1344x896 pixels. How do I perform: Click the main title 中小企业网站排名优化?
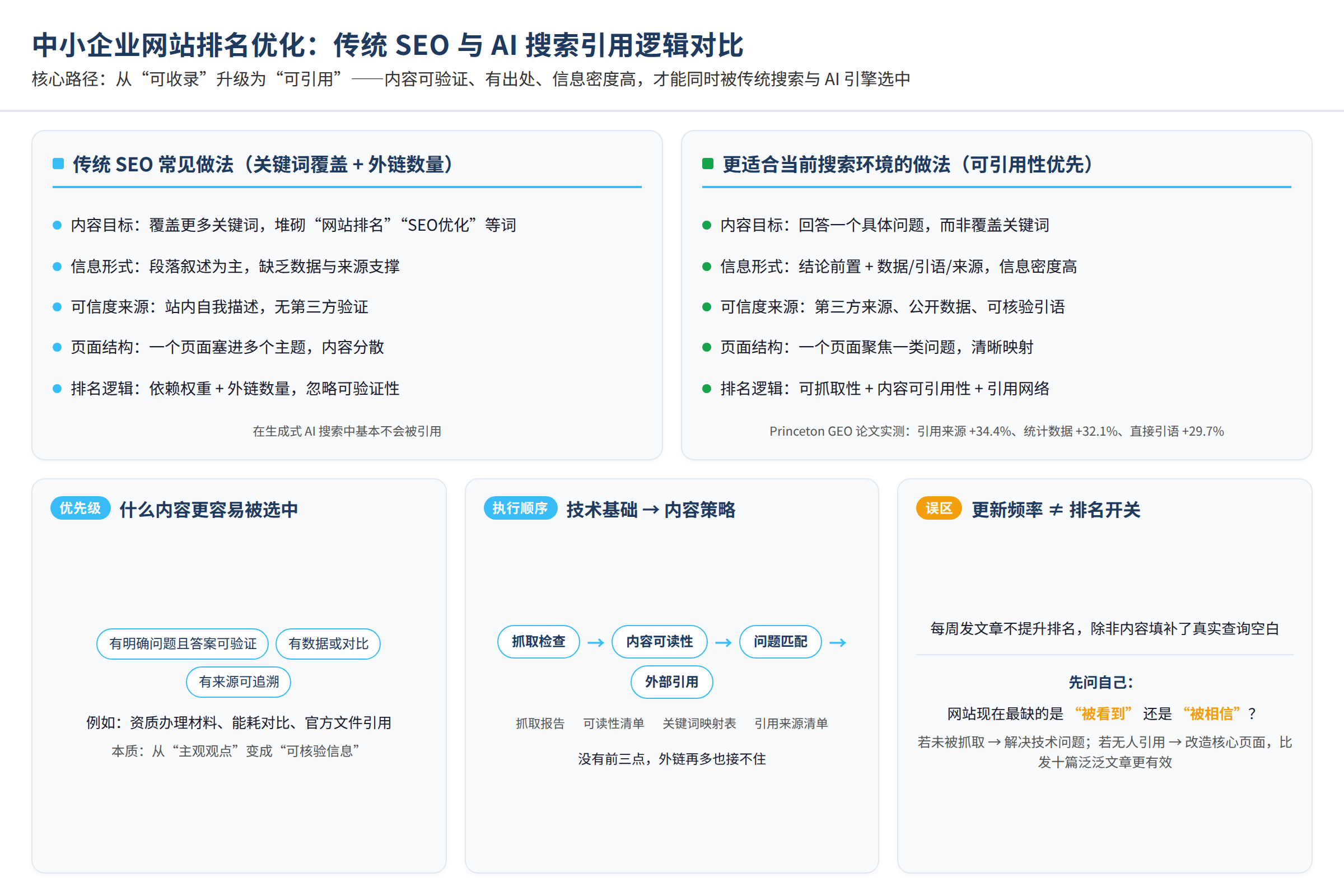pyautogui.click(x=388, y=45)
